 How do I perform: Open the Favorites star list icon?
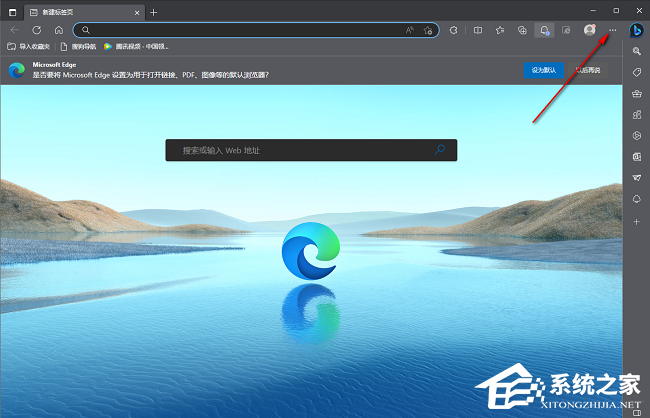point(500,30)
